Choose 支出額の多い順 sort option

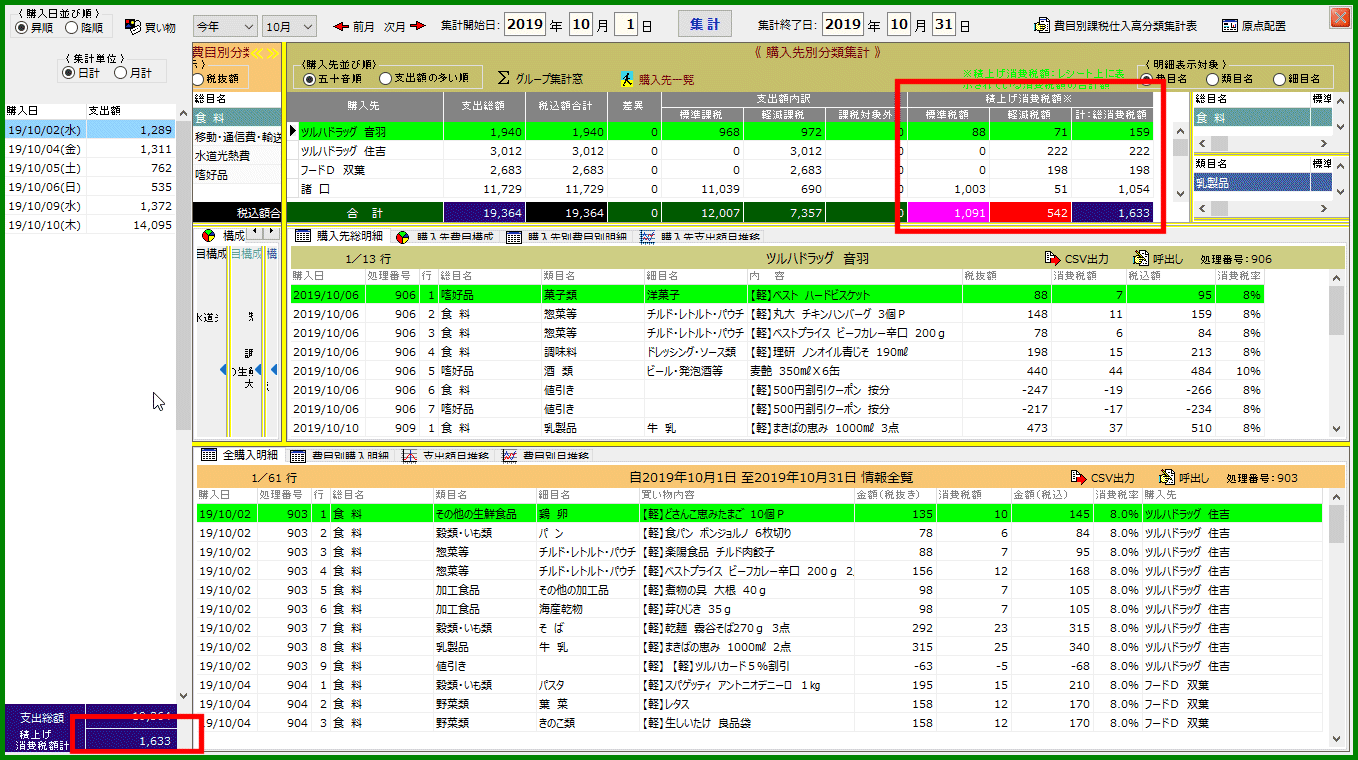tap(386, 79)
